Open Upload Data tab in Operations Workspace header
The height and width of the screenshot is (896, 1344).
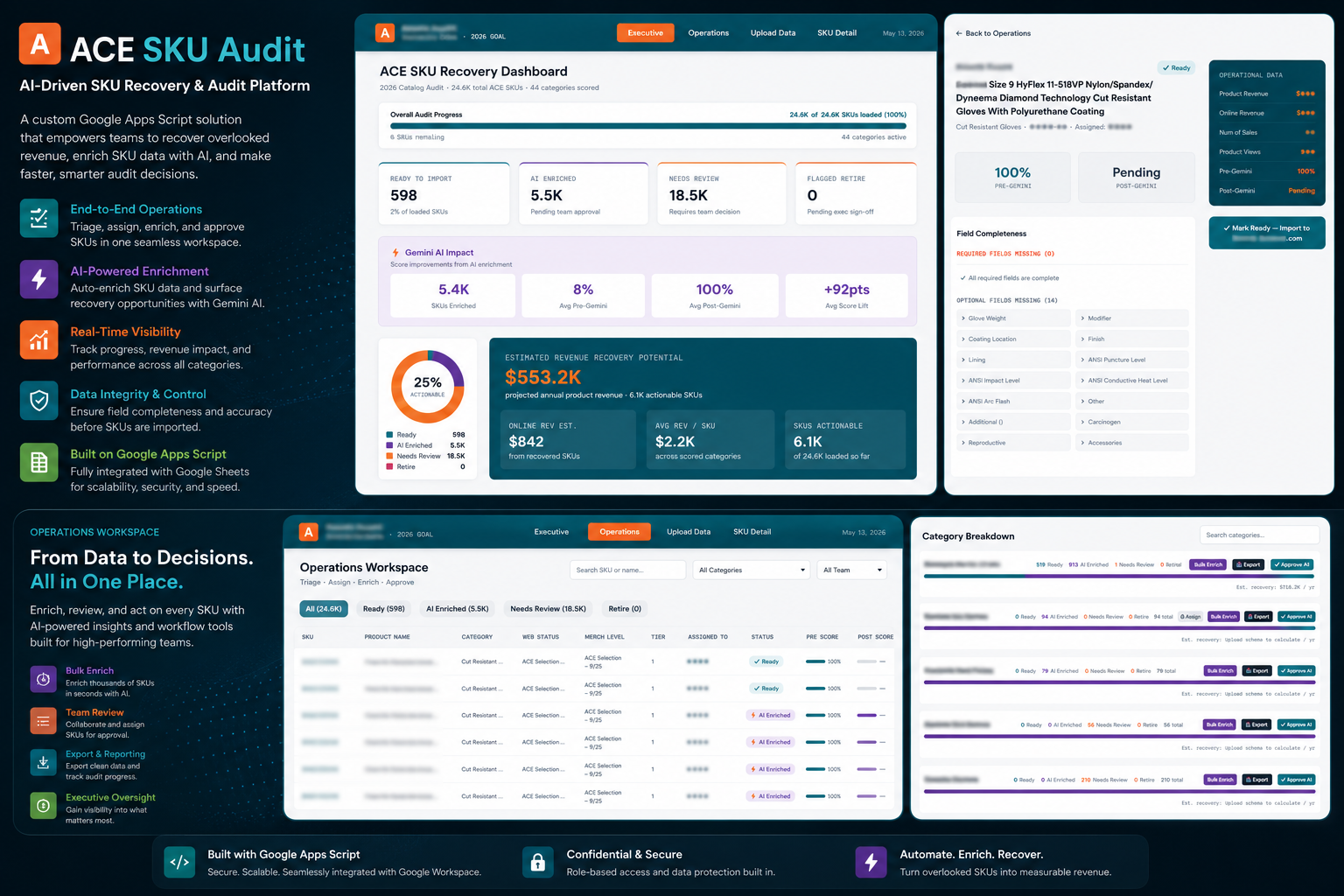click(x=689, y=532)
